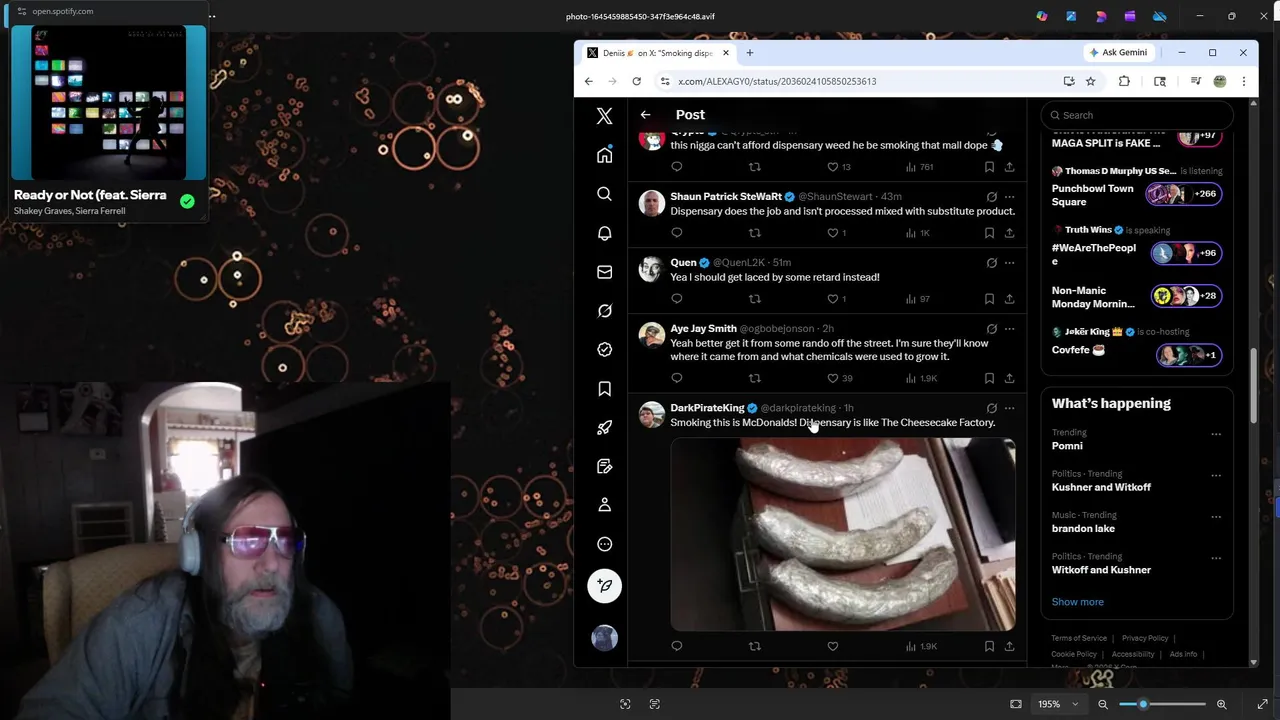
Task: Open more options for Shaun Patrick StewaRt's reply
Action: click(1009, 197)
